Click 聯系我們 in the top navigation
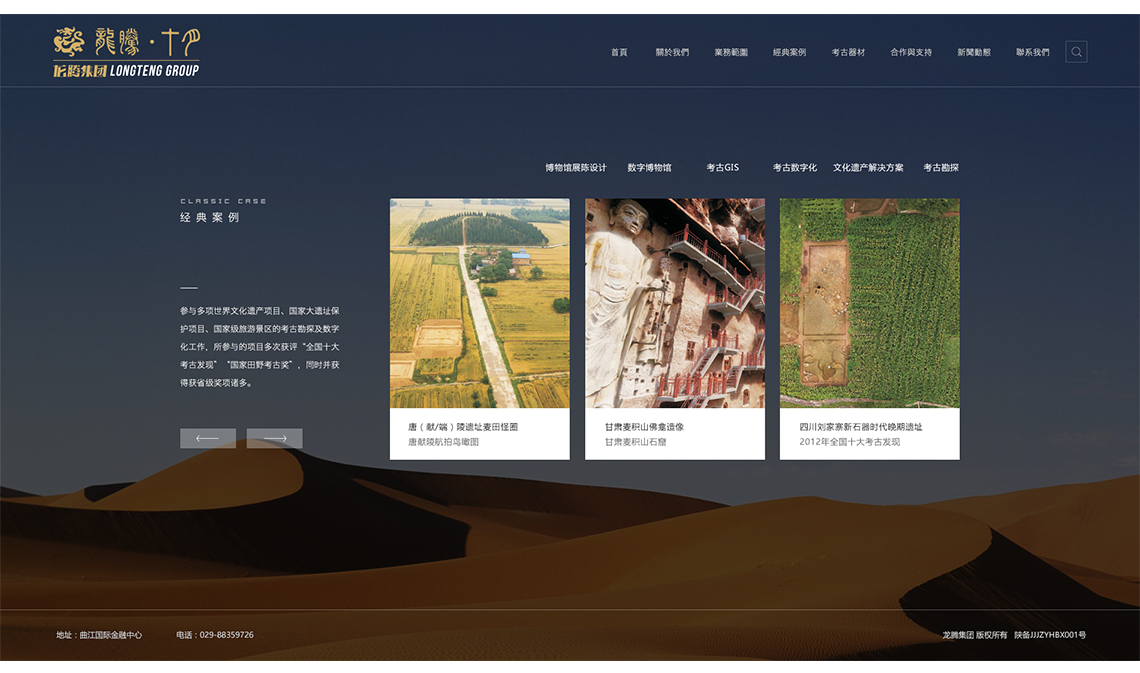Viewport: 1140px width, 673px height. point(1033,52)
